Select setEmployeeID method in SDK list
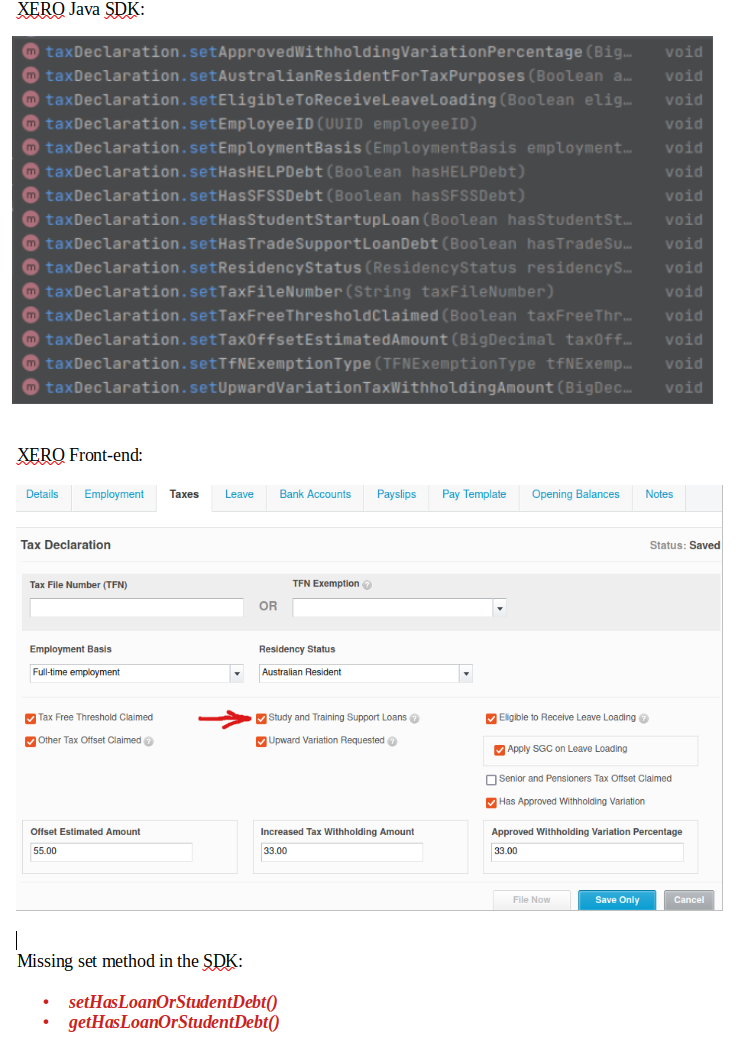Image resolution: width=738 pixels, height=1043 pixels. click(x=362, y=124)
